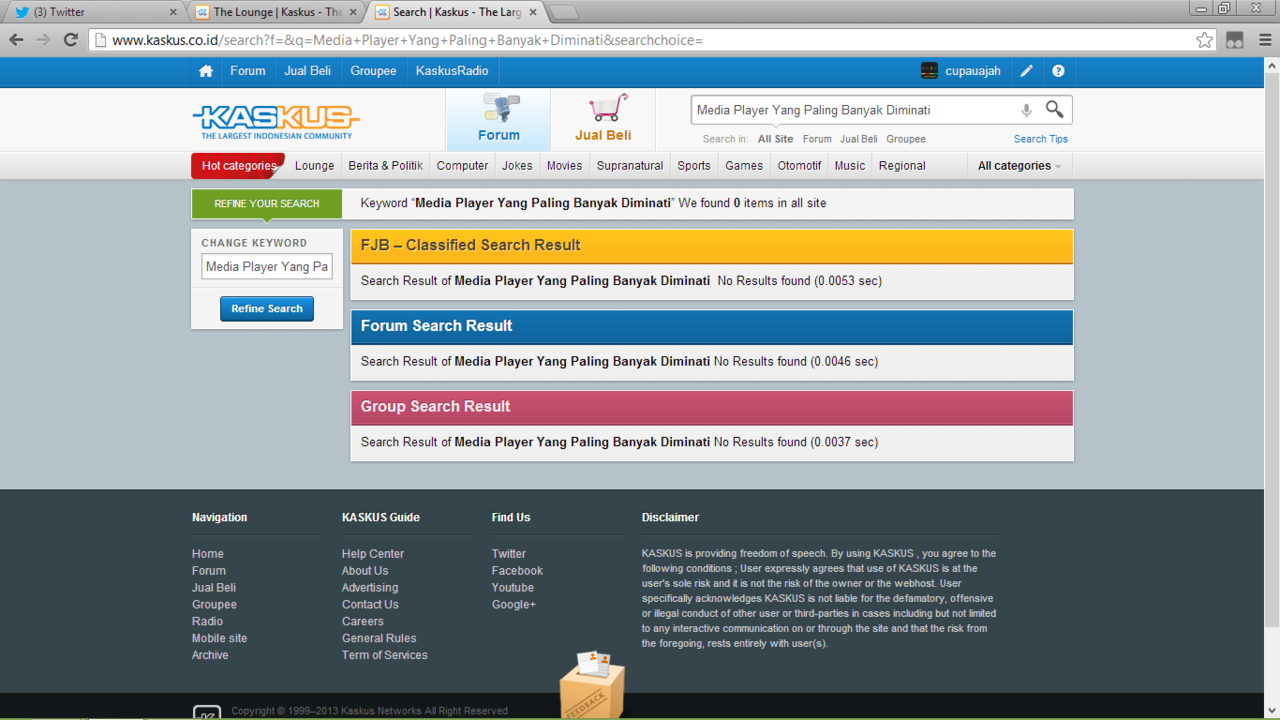Click the browser back arrow
This screenshot has height=720, width=1280.
coord(16,40)
